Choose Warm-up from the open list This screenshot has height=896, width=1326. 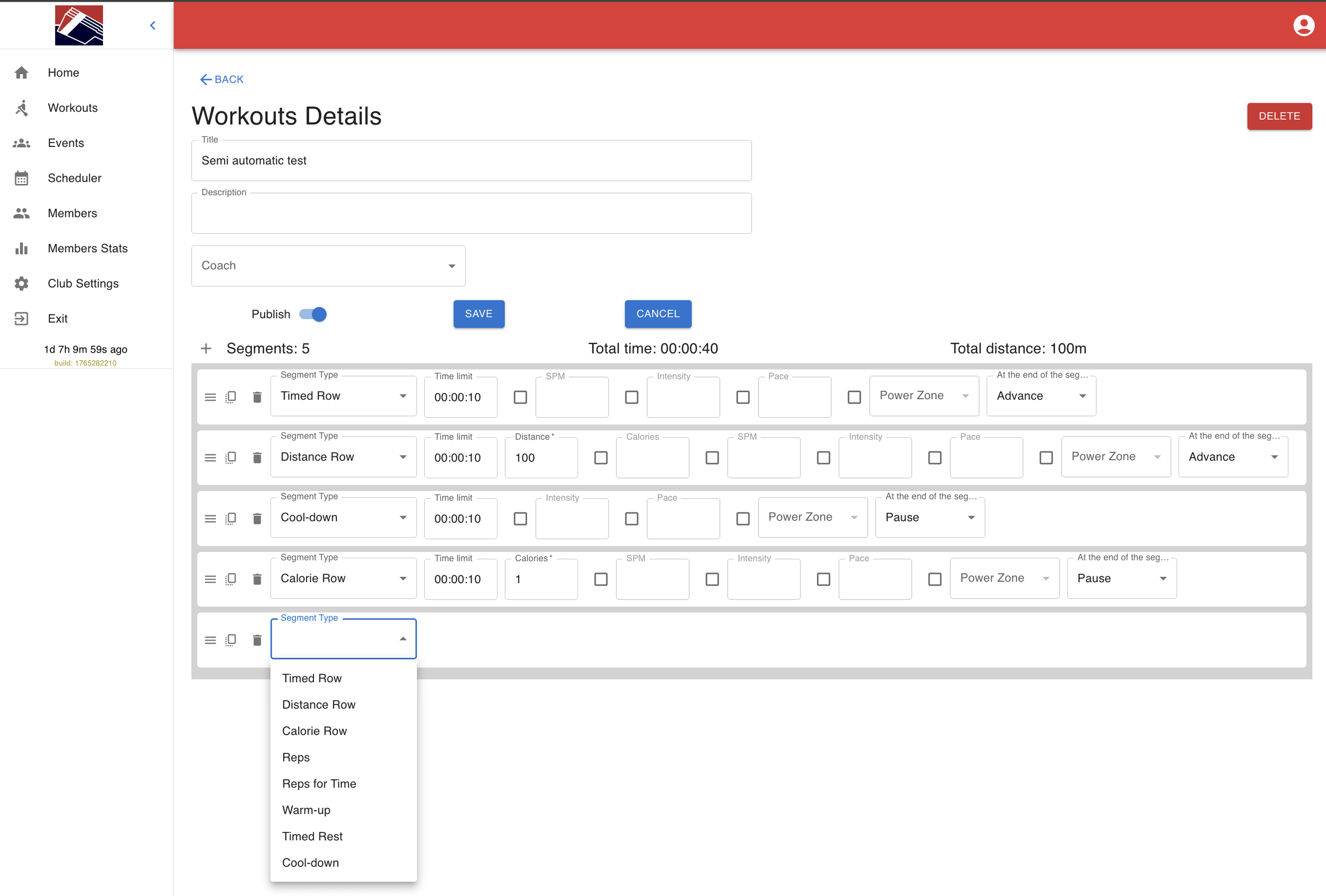pyautogui.click(x=344, y=810)
